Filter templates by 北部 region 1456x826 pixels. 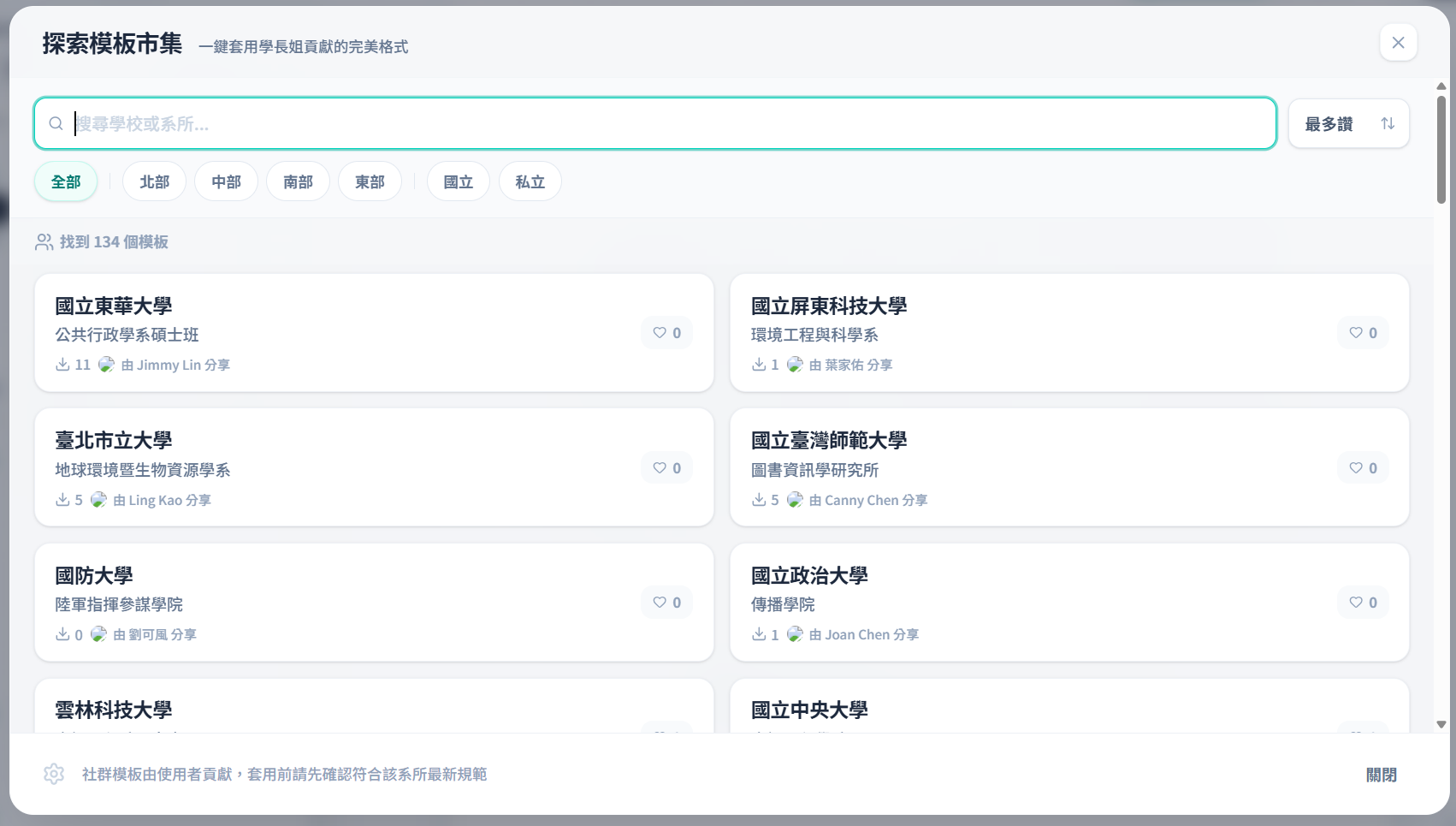click(x=155, y=181)
